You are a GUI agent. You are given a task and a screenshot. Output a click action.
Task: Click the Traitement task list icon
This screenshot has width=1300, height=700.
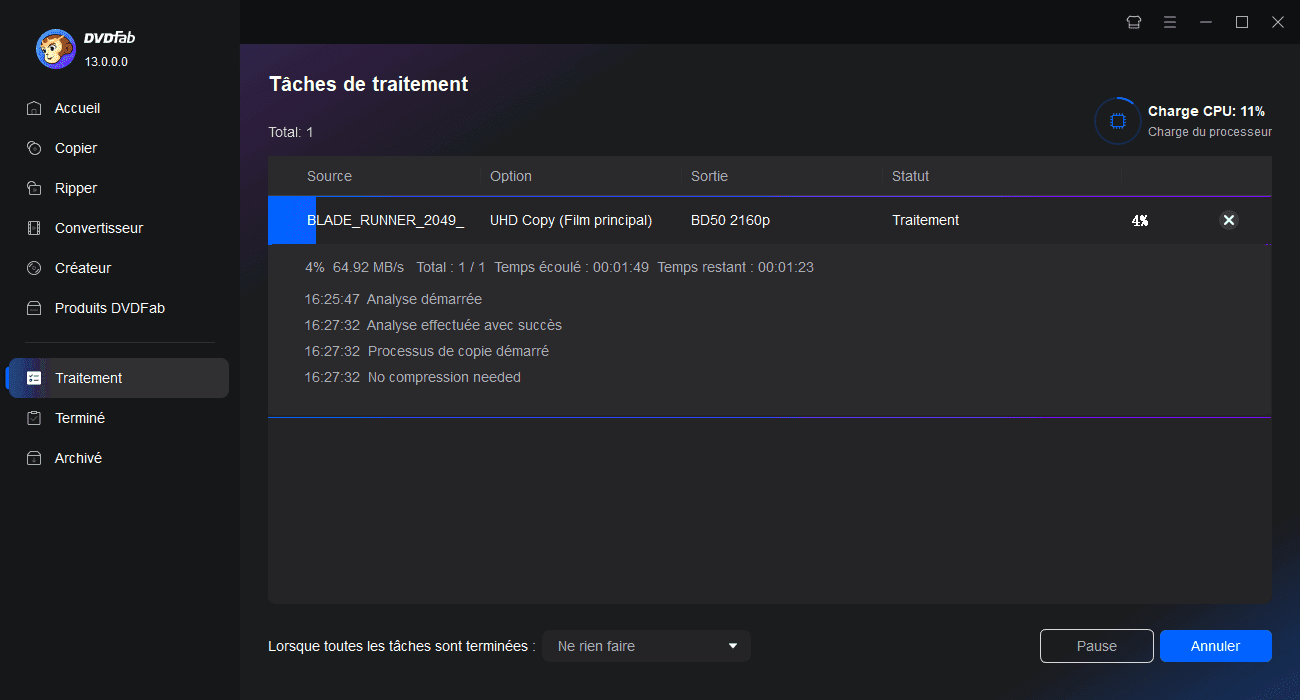34,378
